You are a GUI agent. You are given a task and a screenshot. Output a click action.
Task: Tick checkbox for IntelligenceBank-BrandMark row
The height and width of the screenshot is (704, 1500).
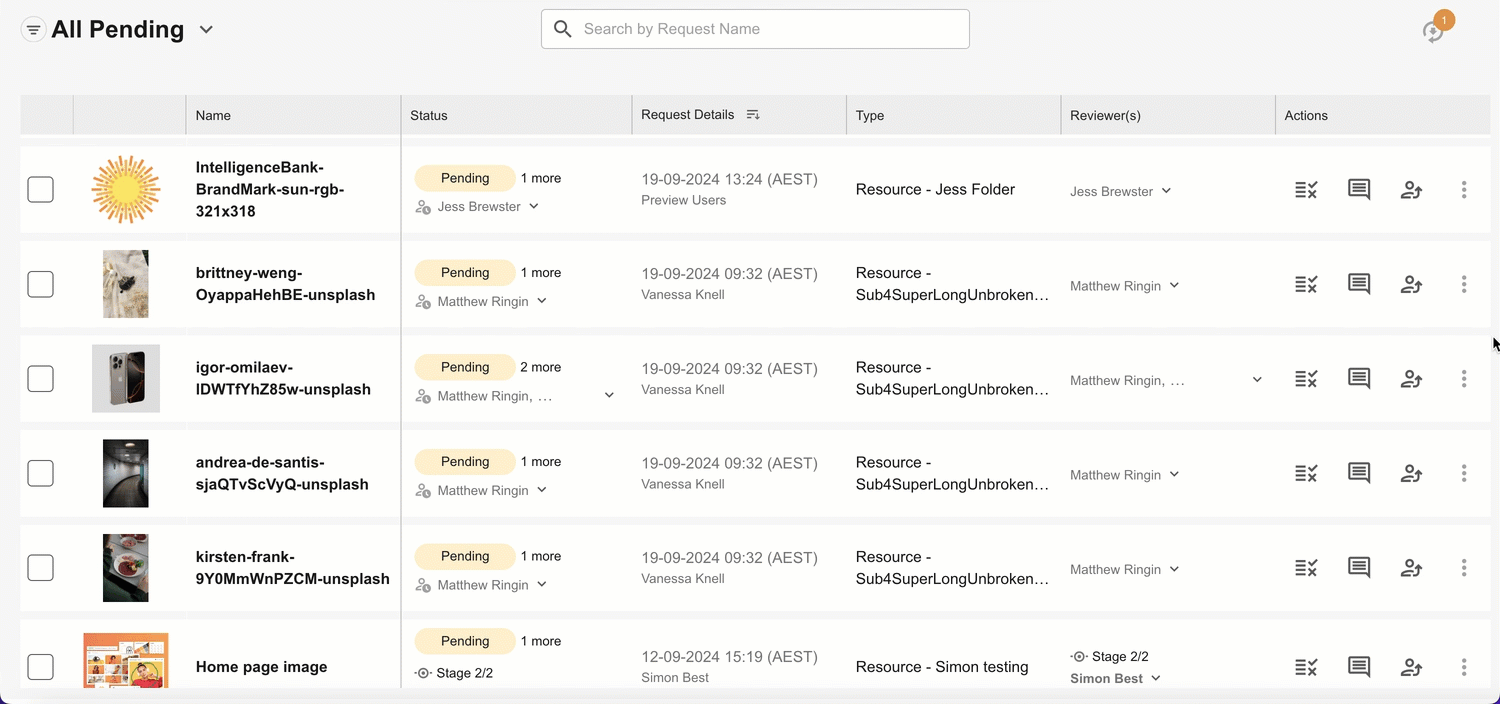(40, 190)
